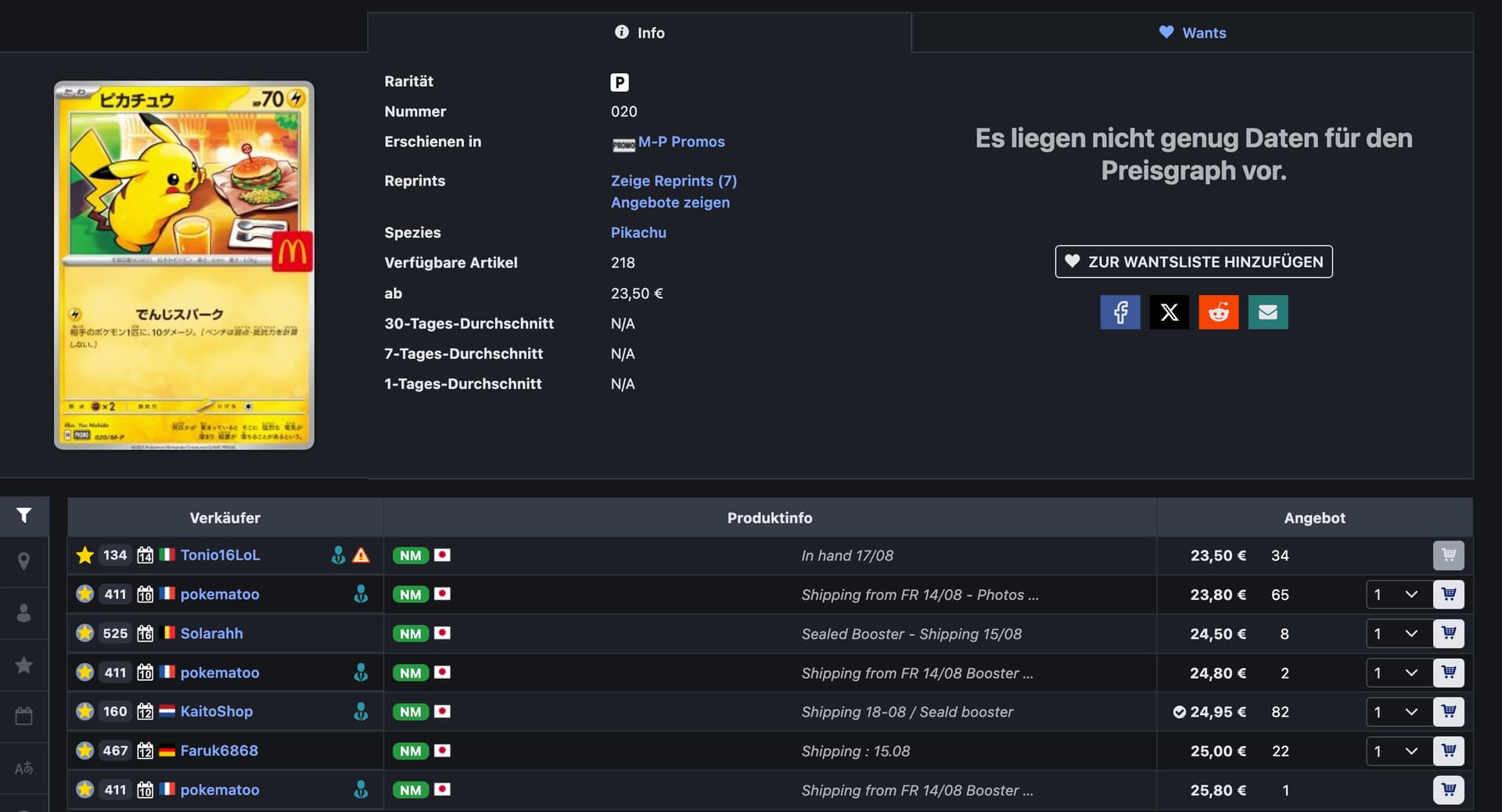1502x812 pixels.
Task: Sort by Angebot column header
Action: tap(1314, 518)
